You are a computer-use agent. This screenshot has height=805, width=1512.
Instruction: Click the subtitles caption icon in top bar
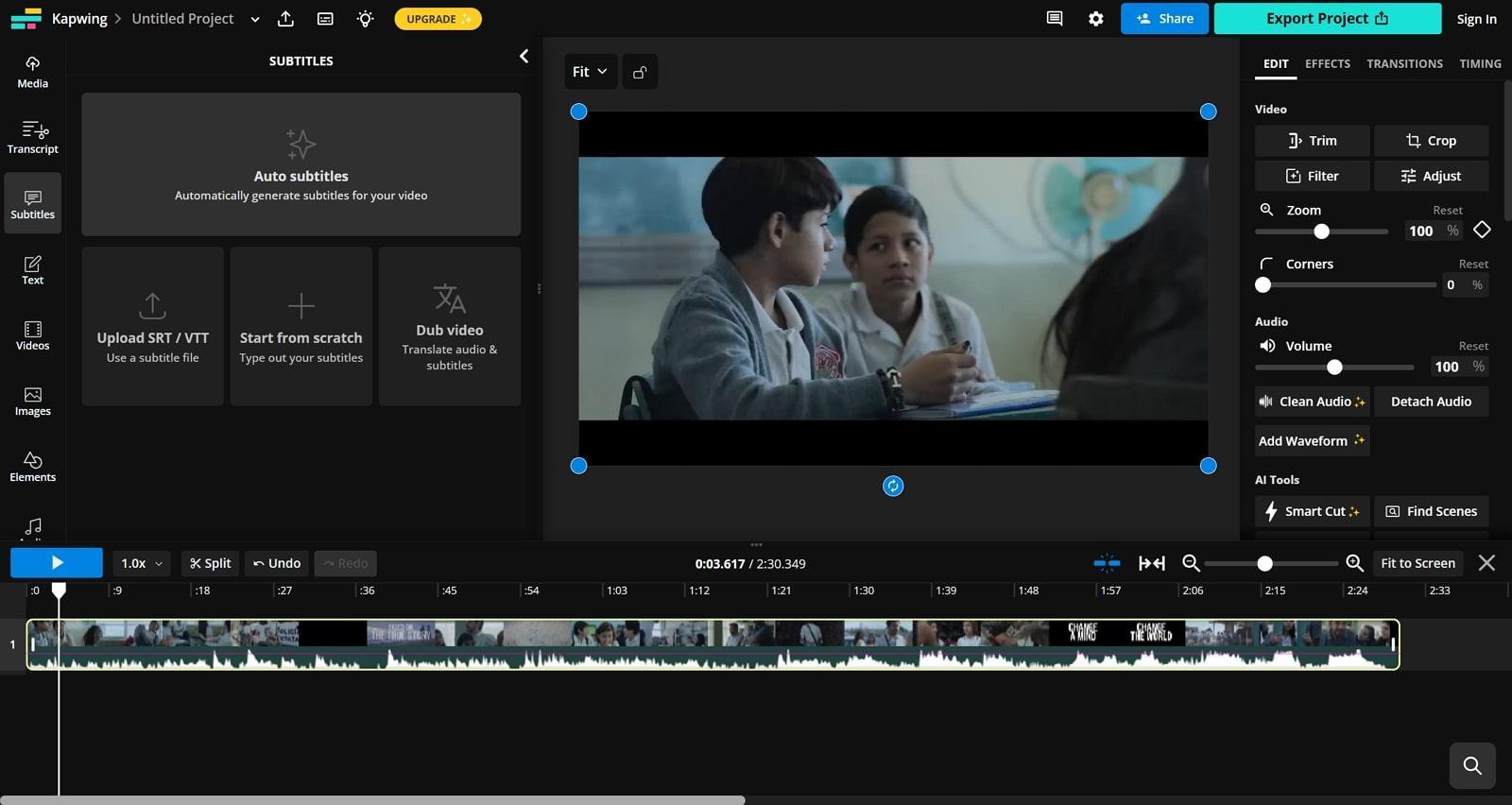tap(325, 18)
